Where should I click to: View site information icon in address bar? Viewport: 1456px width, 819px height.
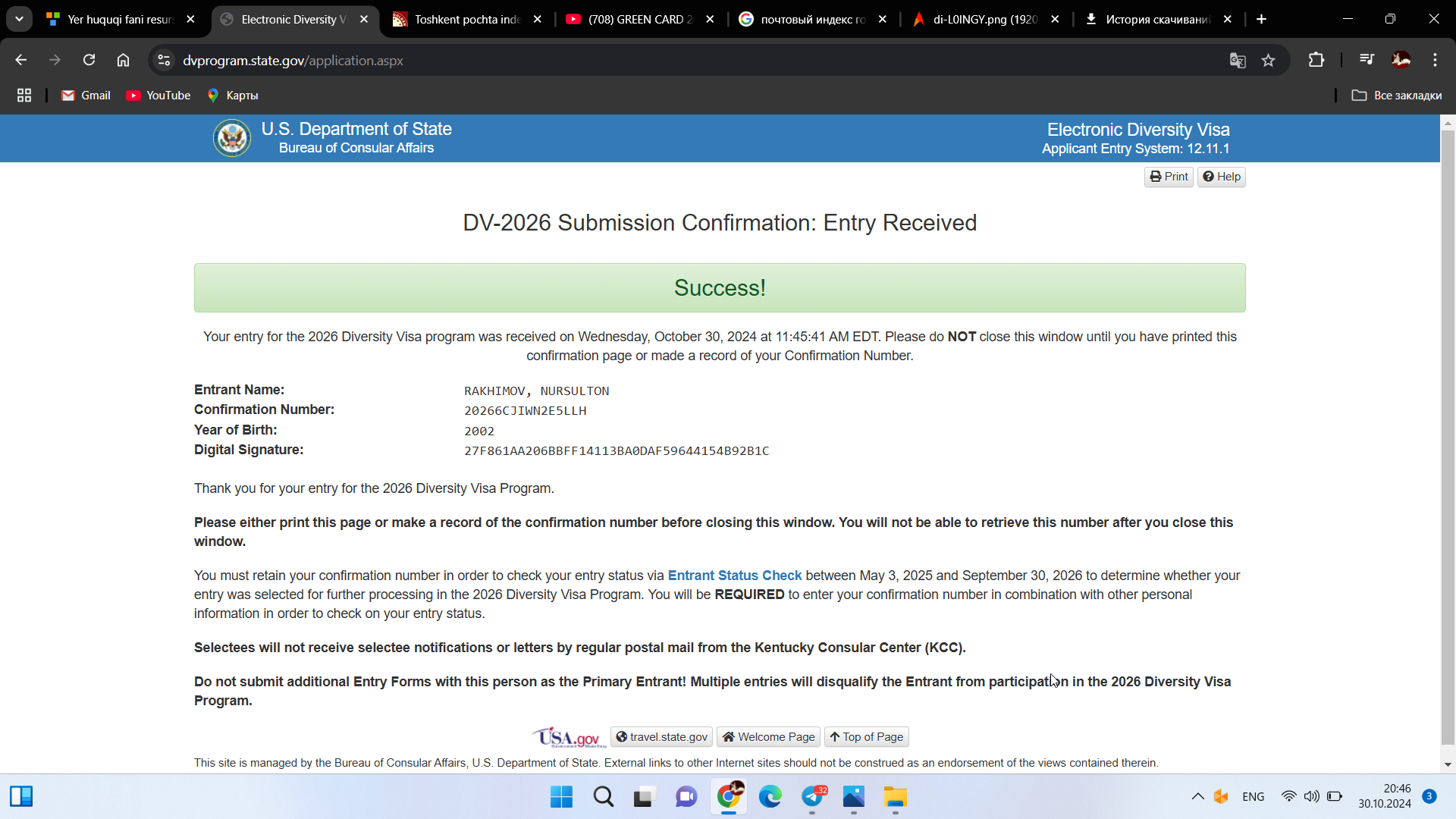164,61
